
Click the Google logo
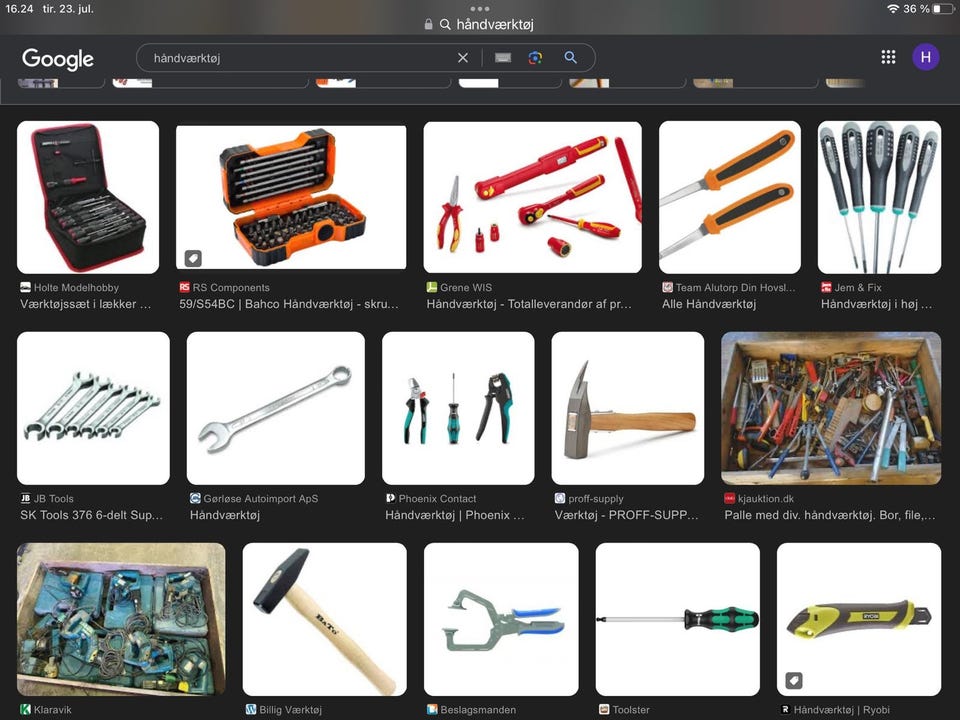click(58, 58)
